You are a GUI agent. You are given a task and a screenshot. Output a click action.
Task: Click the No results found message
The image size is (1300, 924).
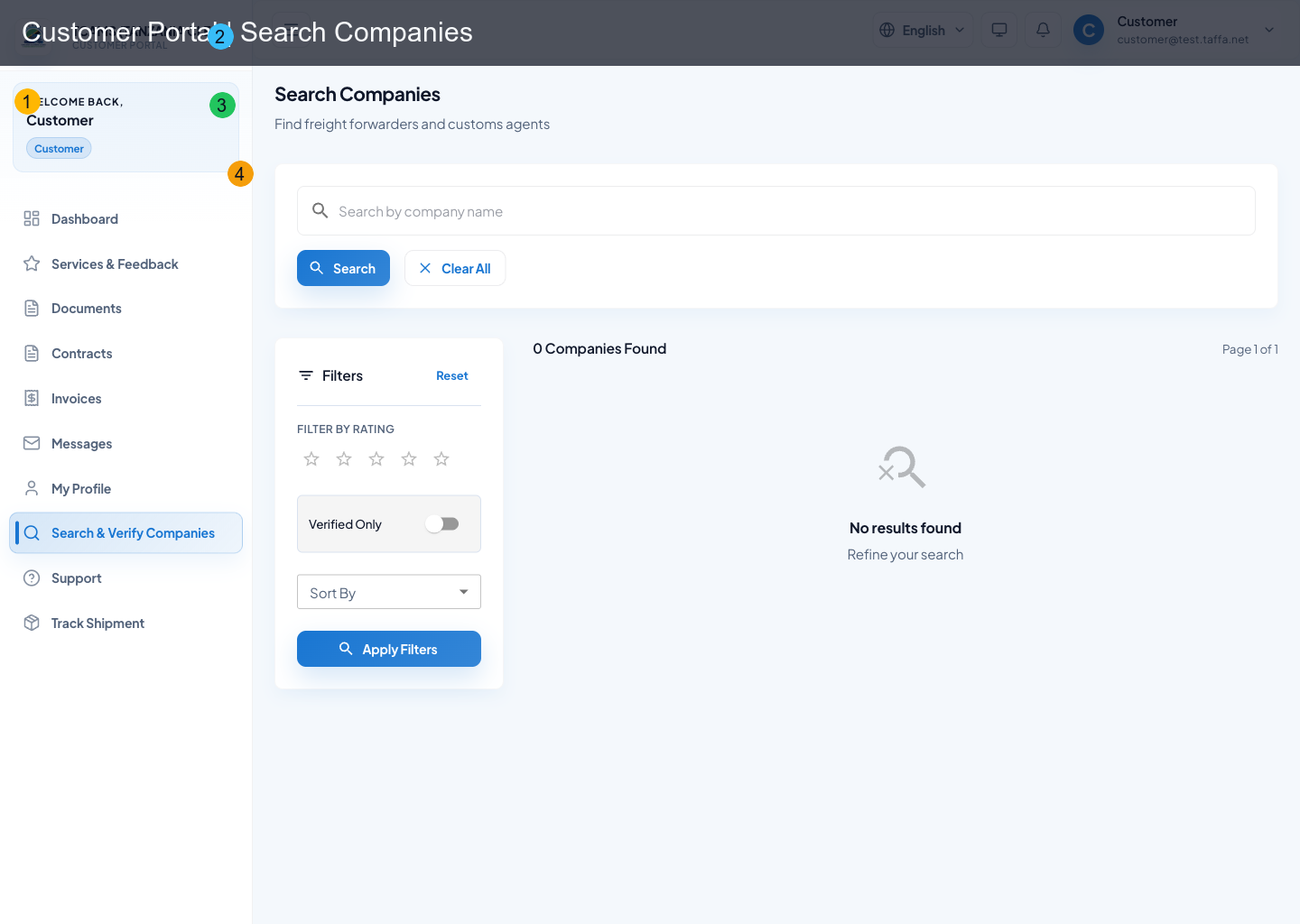(905, 528)
